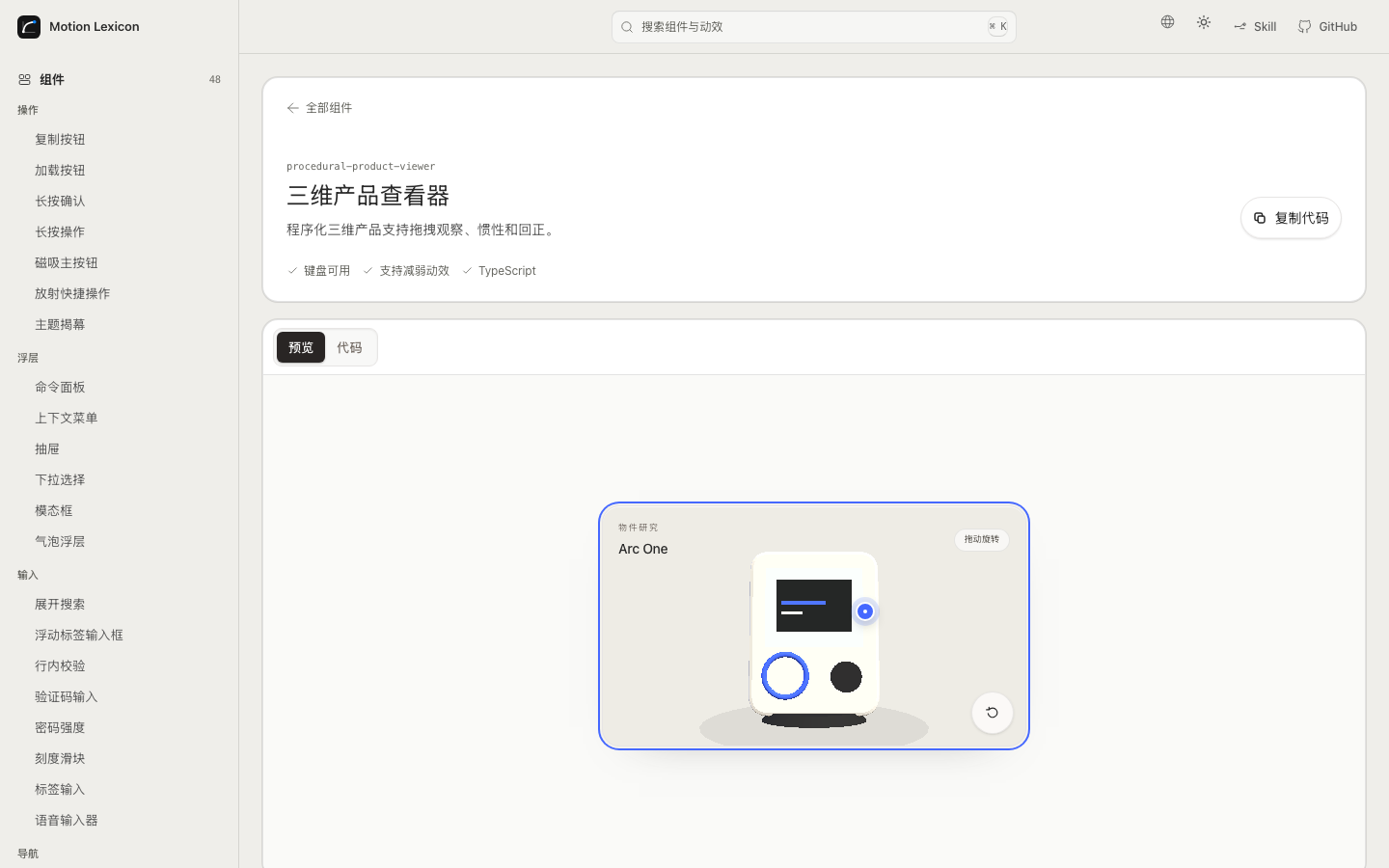Open 密码强度 in sidebar
Image resolution: width=1389 pixels, height=868 pixels.
click(60, 728)
